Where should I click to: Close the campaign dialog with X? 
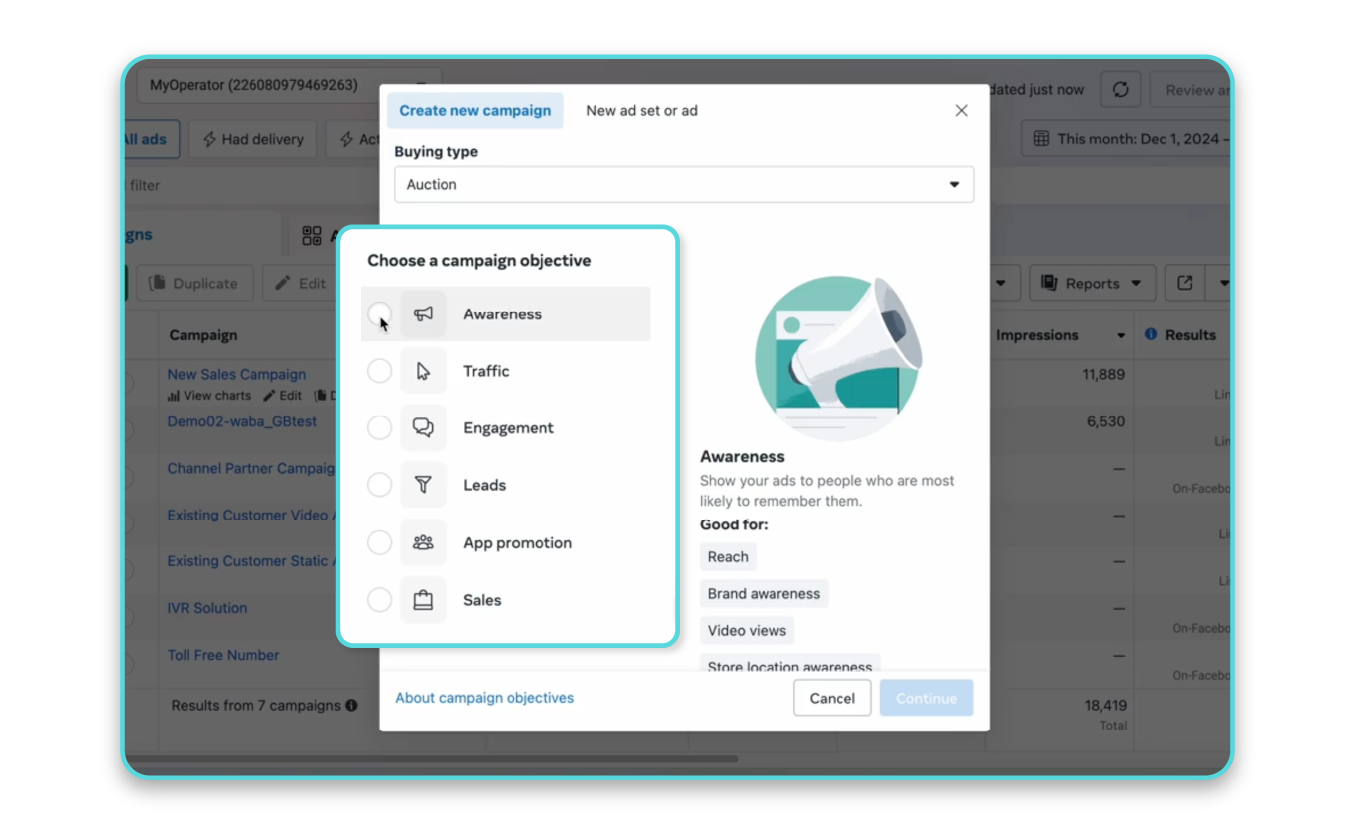coord(961,111)
